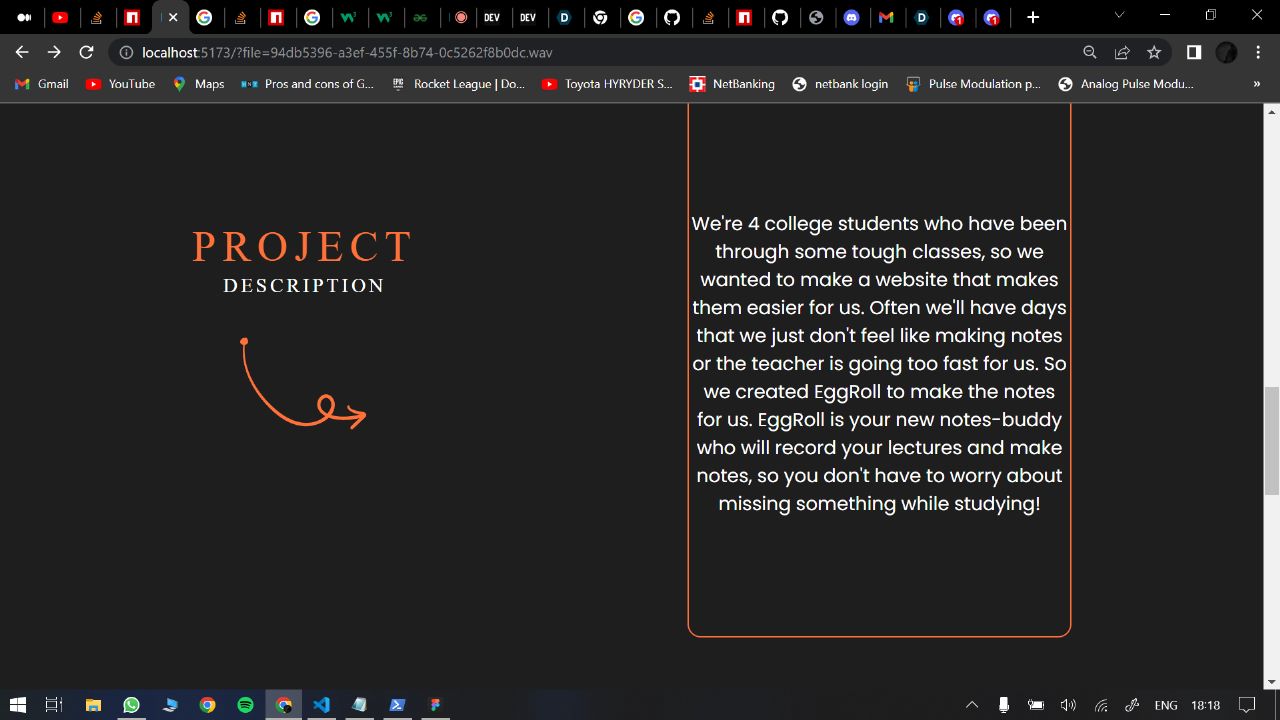Click the 'We're 4 college students' paragraph
Screen dimensions: 1280x720
879,363
